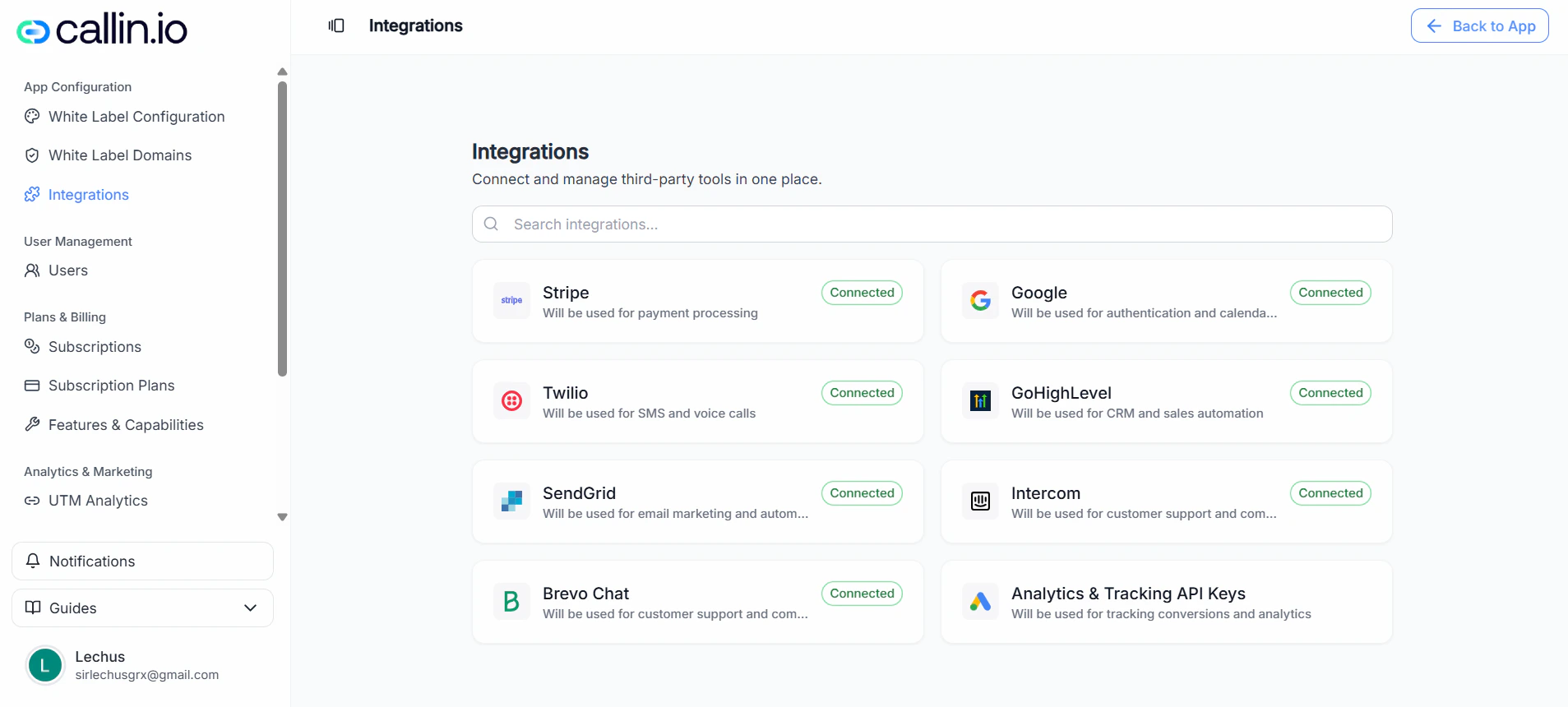Screen dimensions: 1568x707
Task: Open Features & Capabilities page
Action: pos(126,425)
